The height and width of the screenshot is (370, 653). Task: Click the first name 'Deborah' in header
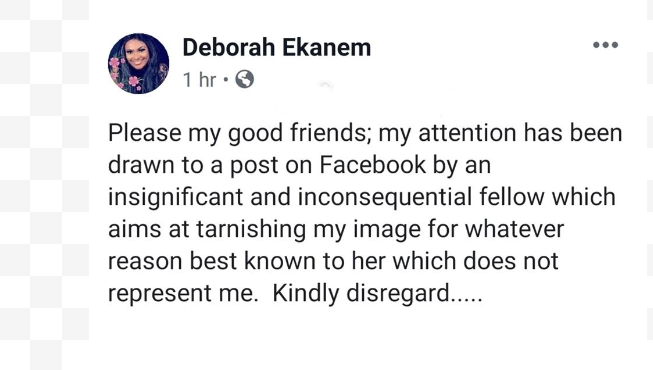229,47
